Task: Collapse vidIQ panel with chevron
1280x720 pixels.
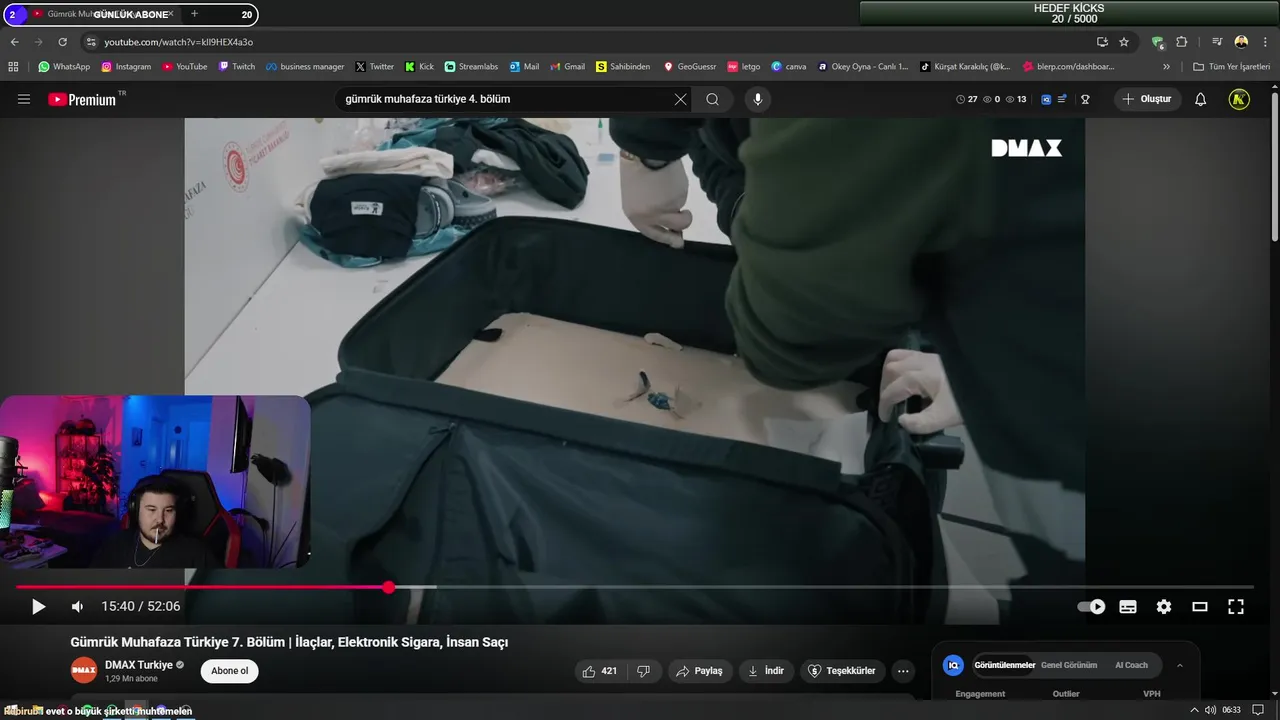Action: [x=1180, y=665]
